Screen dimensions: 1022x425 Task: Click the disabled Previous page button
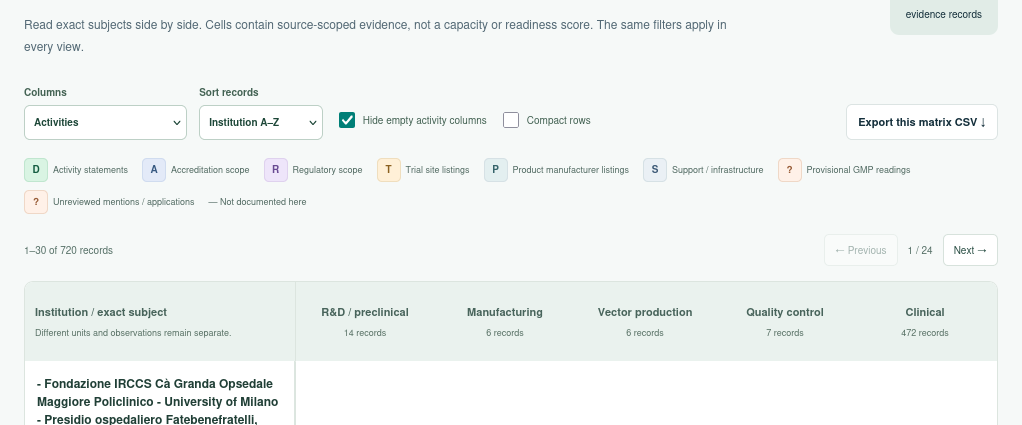(860, 250)
